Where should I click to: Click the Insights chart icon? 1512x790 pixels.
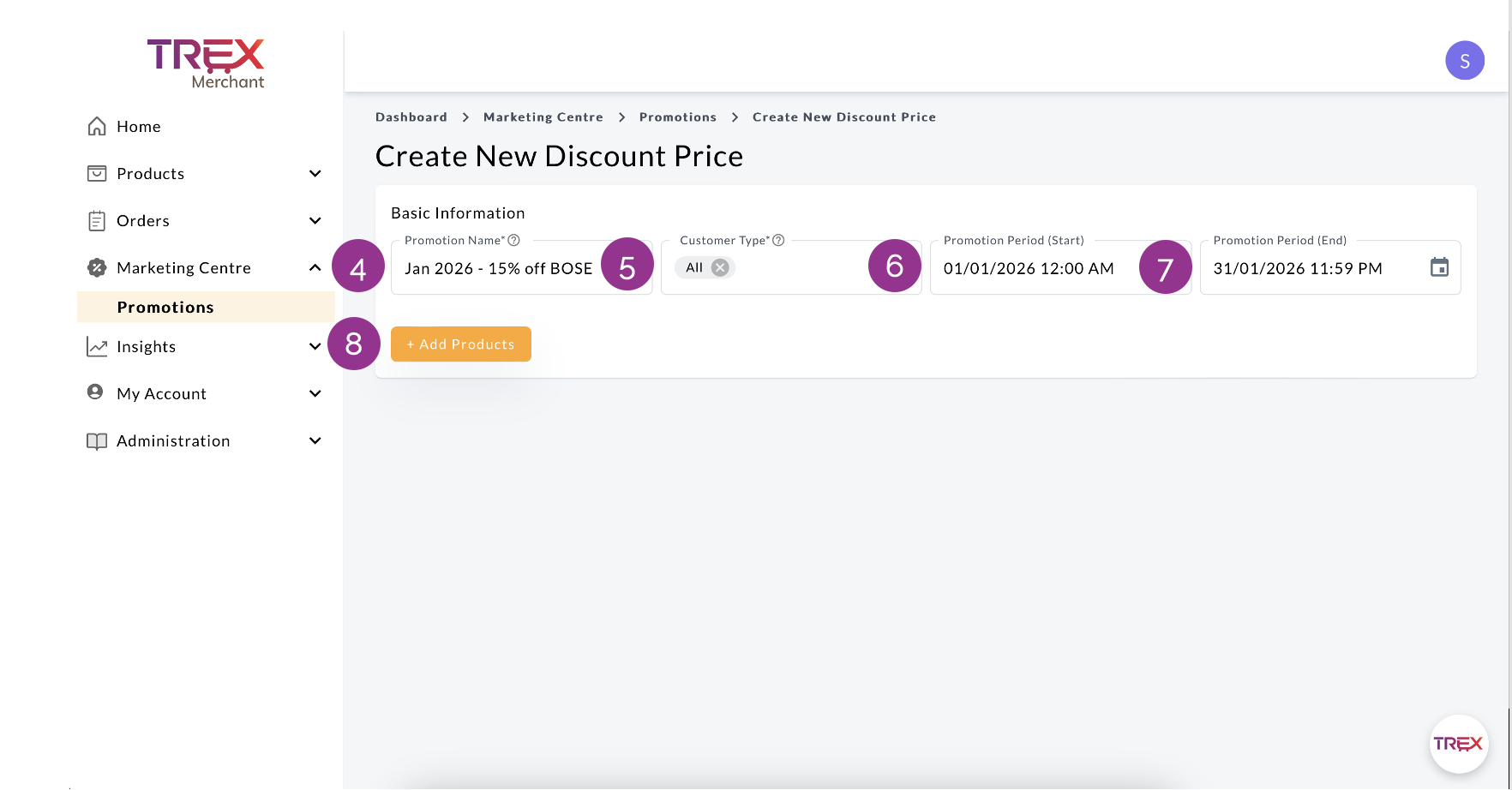[97, 347]
